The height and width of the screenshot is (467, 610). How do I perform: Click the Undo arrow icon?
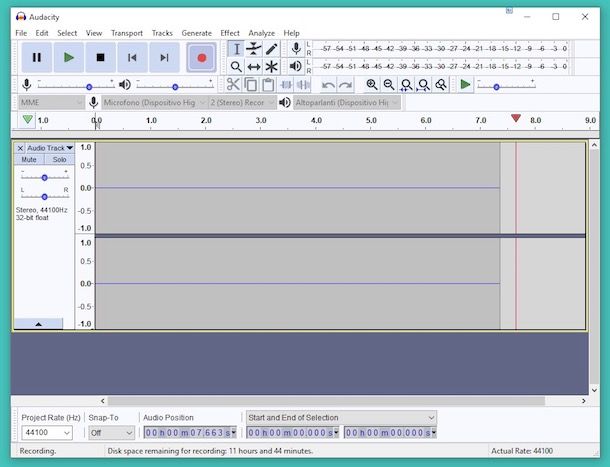pyautogui.click(x=328, y=84)
